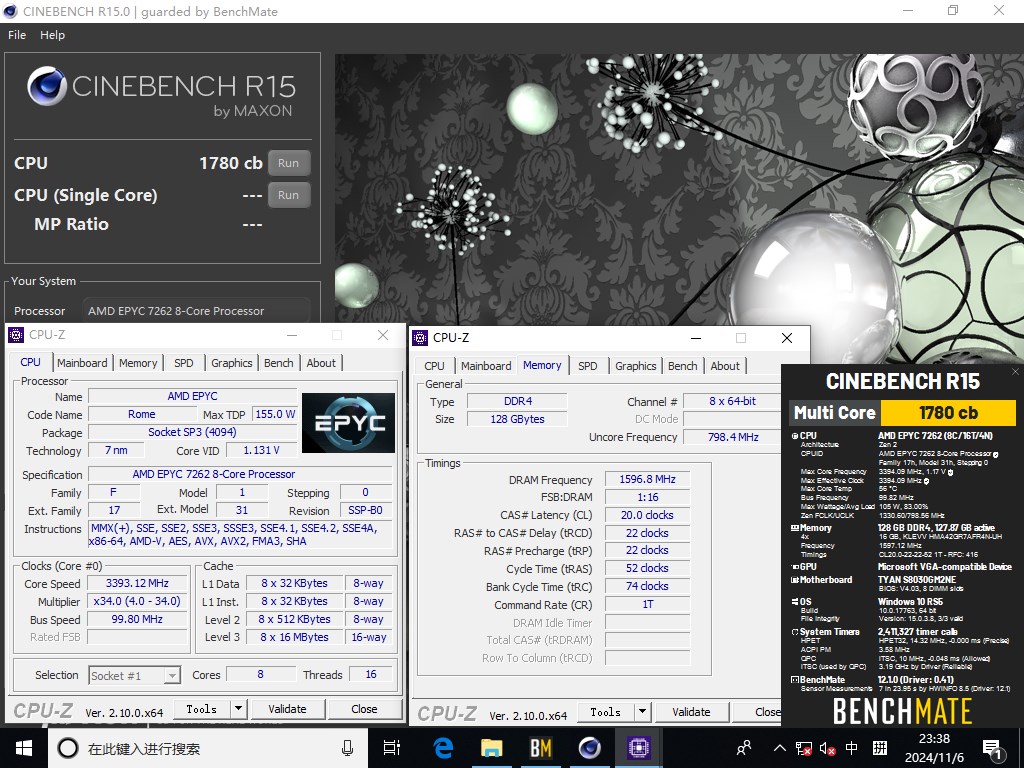Screen dimensions: 1024x768
Task: Click the IME grid pad tray icon
Action: pos(880,748)
